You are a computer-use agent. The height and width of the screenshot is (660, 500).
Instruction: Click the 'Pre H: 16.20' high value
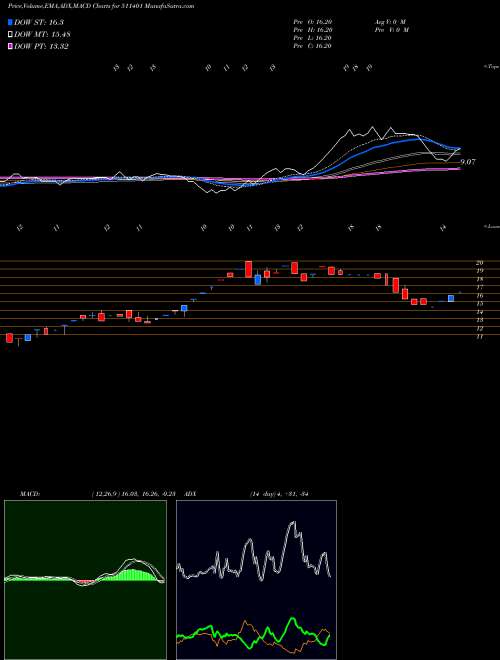coord(313,30)
